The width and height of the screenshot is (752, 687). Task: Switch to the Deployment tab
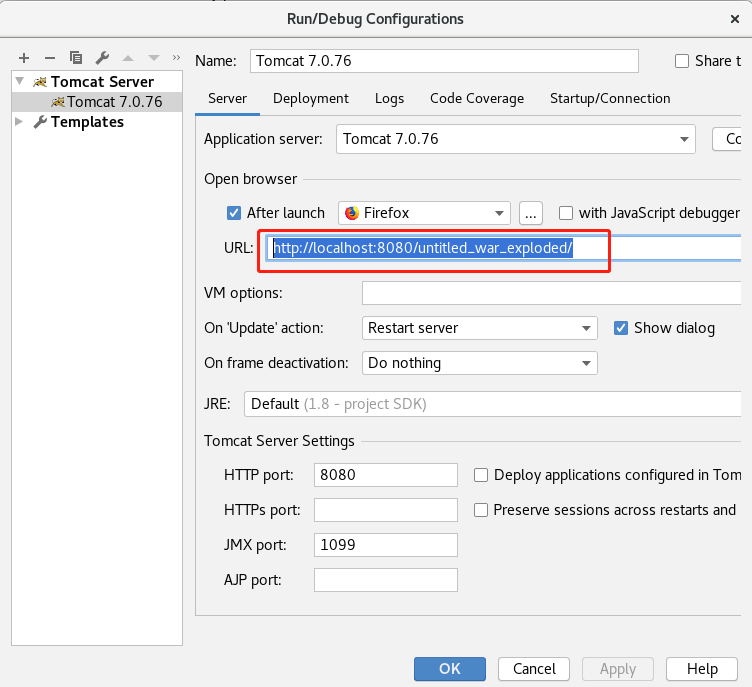point(311,99)
